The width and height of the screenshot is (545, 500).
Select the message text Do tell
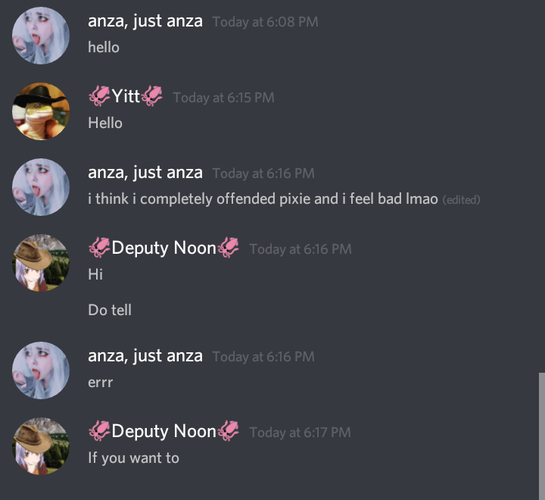coord(110,310)
